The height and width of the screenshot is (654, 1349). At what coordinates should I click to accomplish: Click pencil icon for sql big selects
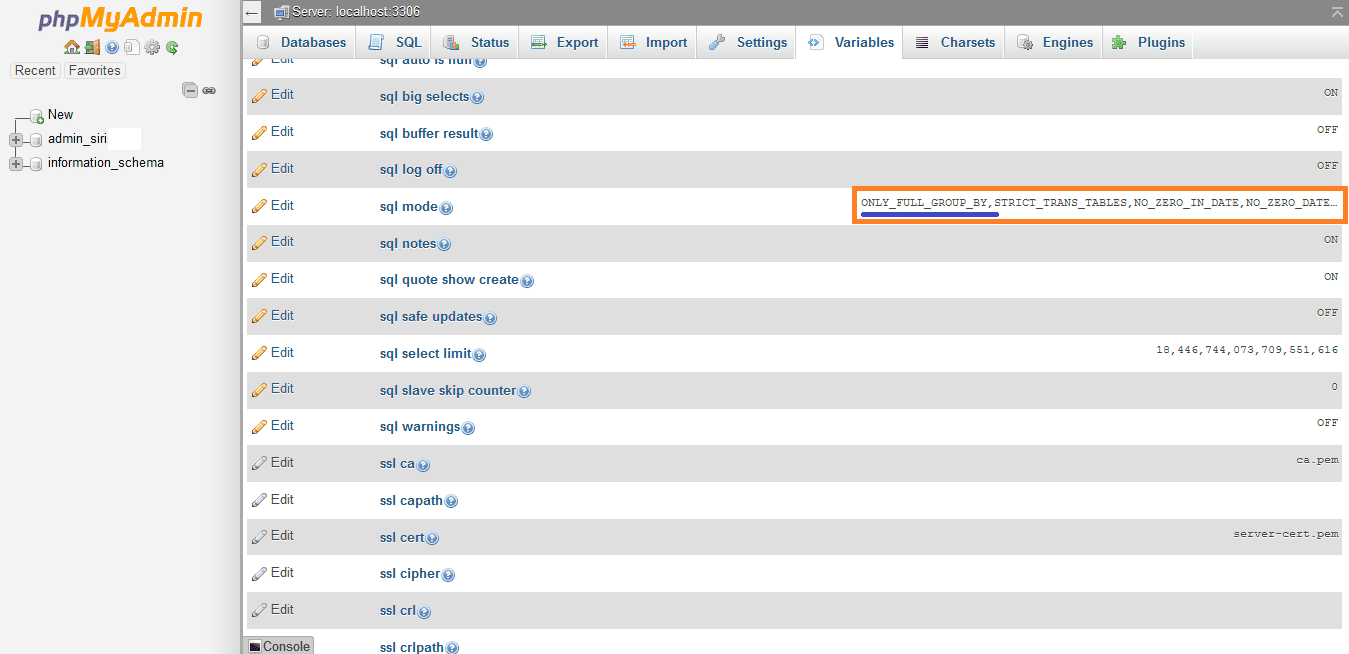point(259,96)
